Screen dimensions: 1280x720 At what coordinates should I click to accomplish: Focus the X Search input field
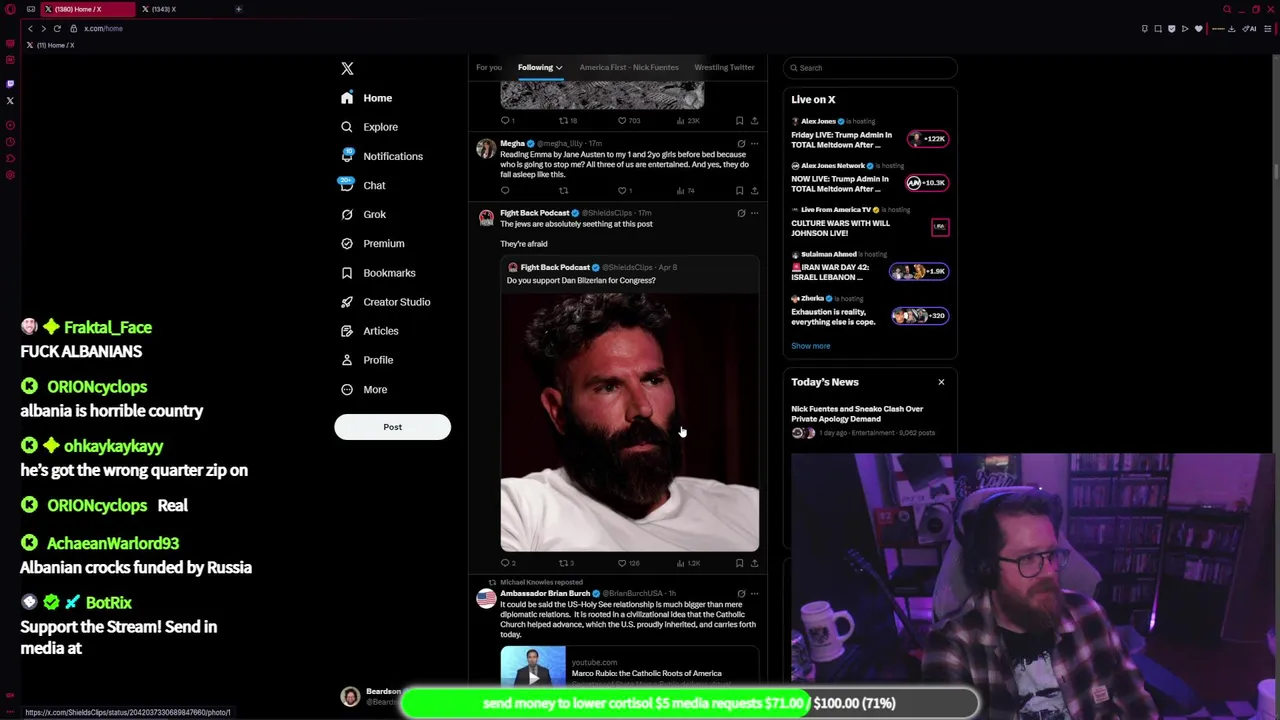pyautogui.click(x=870, y=68)
